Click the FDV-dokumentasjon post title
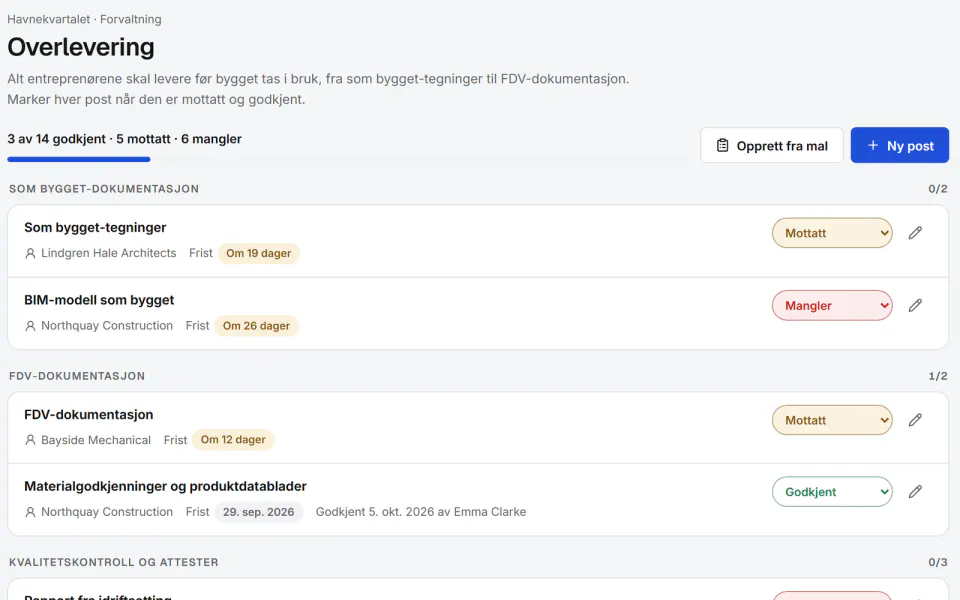960x600 pixels. (89, 414)
